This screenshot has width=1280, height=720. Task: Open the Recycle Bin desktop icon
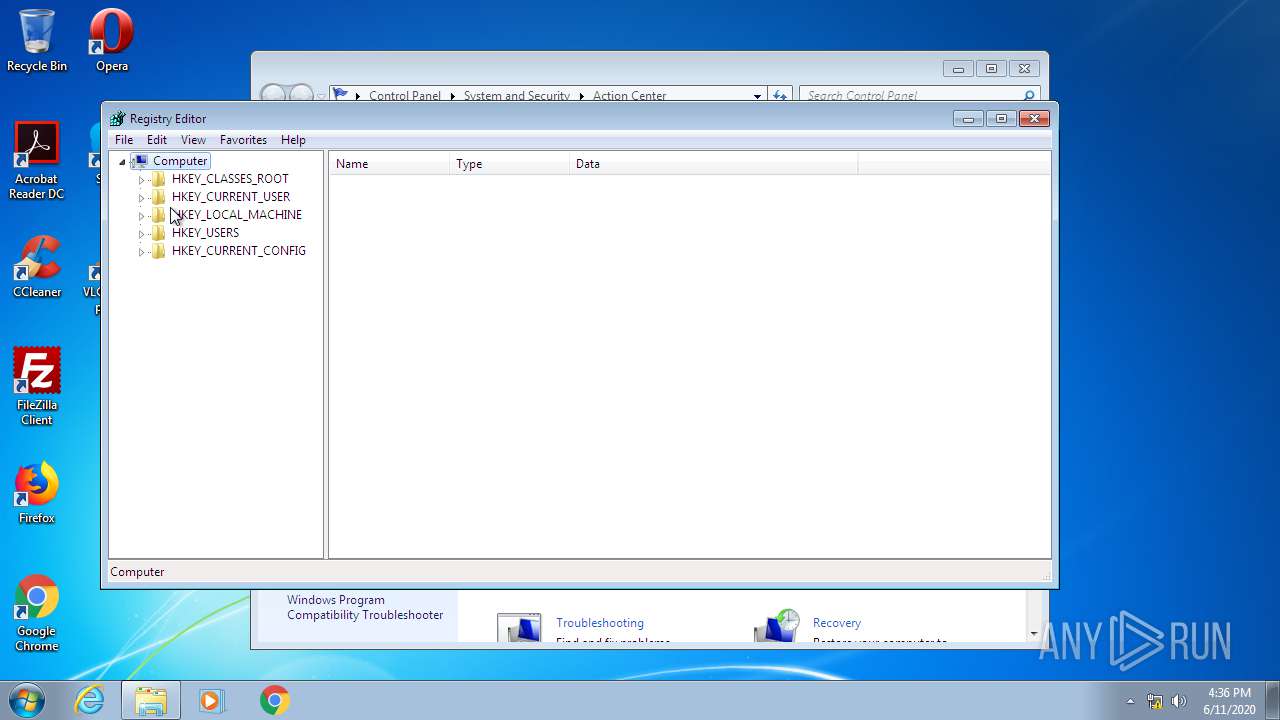37,40
